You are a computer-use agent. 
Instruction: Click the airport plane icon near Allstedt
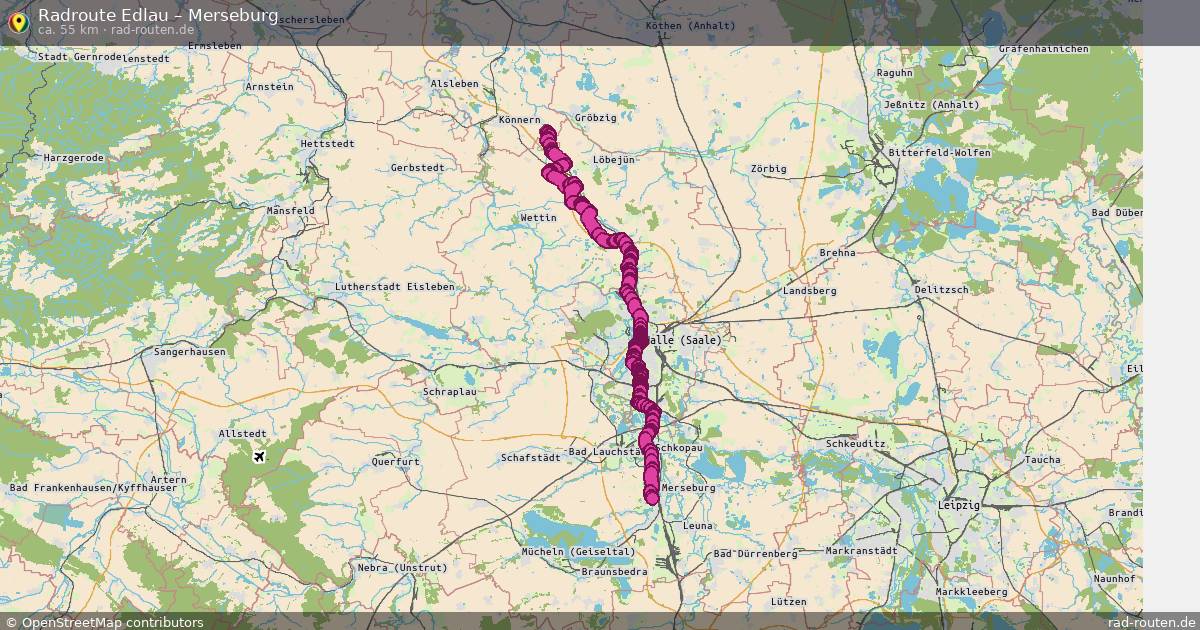pyautogui.click(x=260, y=457)
